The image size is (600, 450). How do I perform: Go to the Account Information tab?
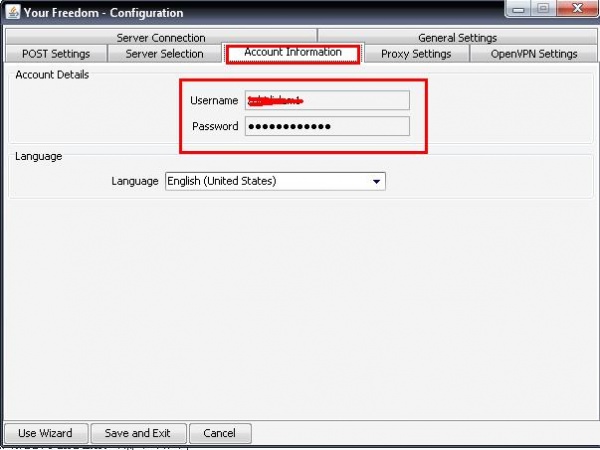(293, 52)
